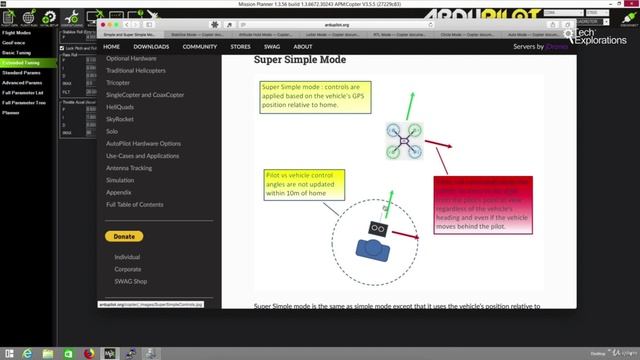Switch to Stabilize Mode browser tab
This screenshot has height=360, width=640.
pyautogui.click(x=197, y=35)
